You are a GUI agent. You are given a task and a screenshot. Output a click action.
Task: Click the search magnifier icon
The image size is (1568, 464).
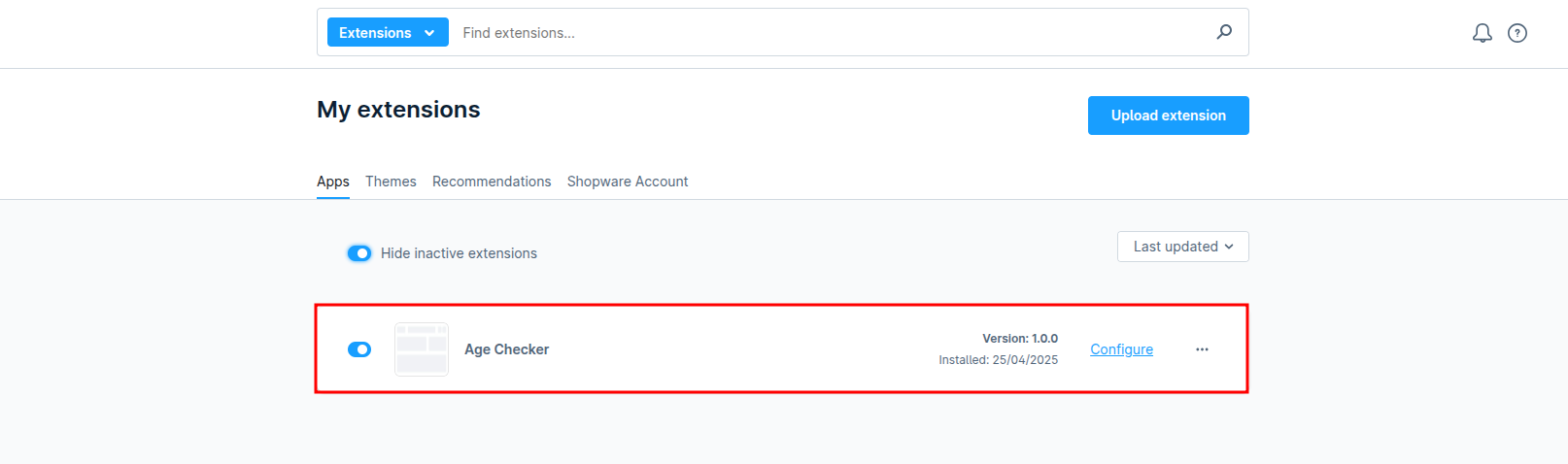click(1224, 32)
